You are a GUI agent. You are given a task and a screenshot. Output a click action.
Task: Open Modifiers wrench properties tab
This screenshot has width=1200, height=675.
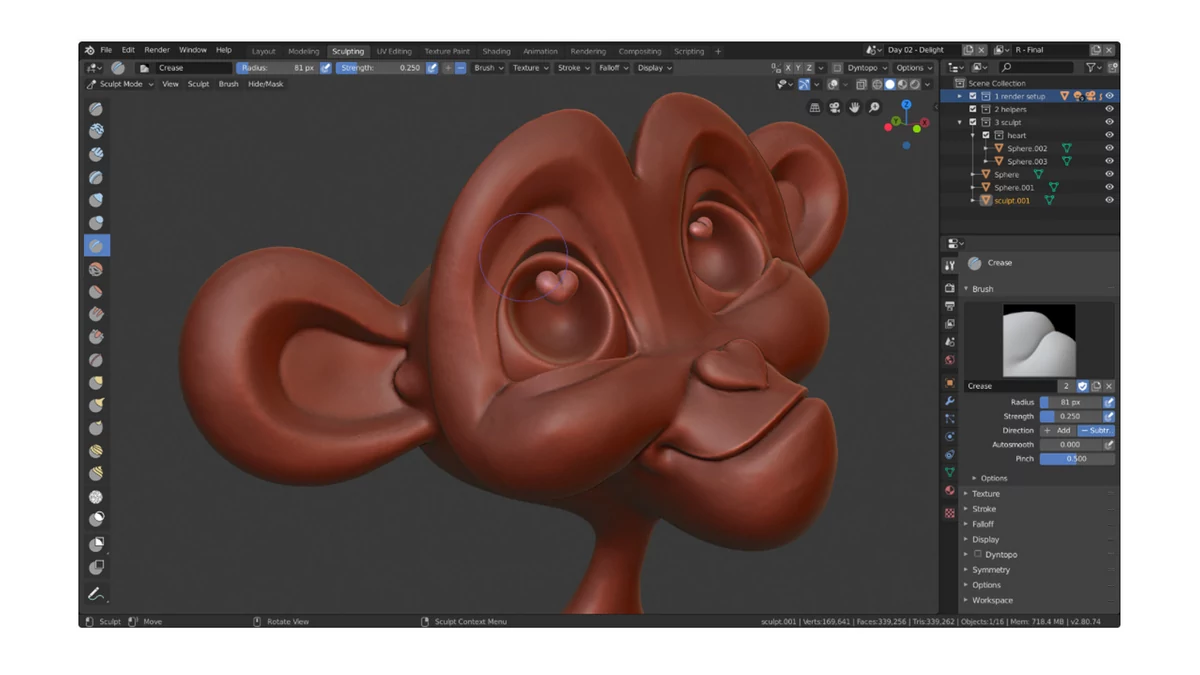tap(949, 401)
